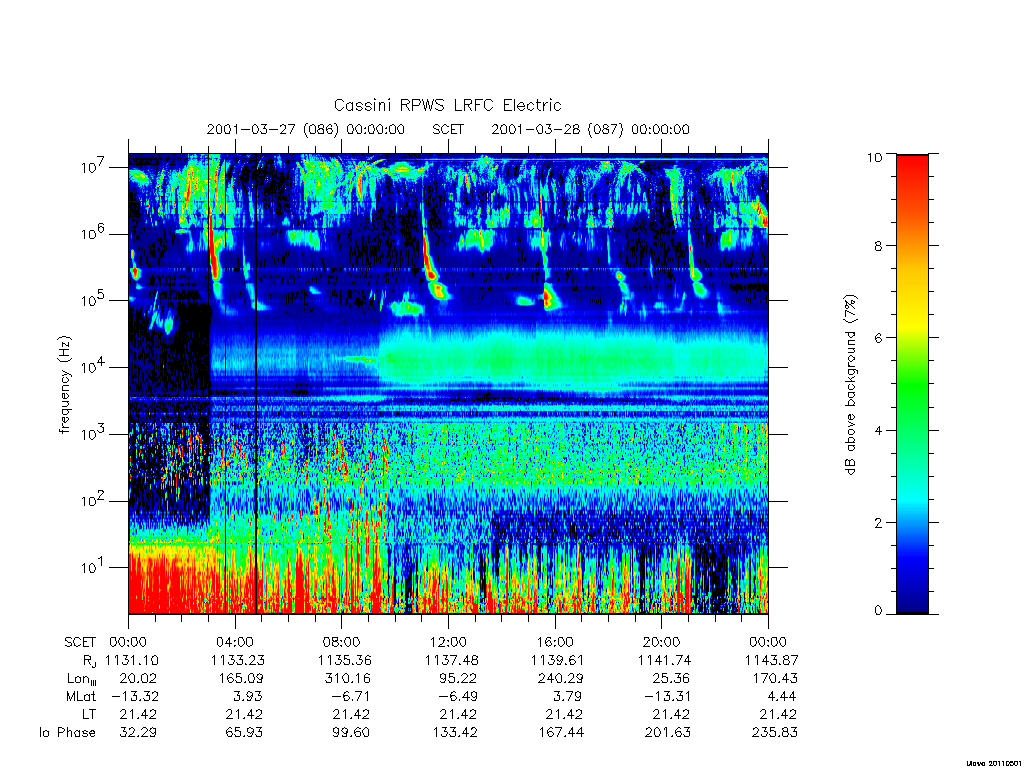Click the 10^4 frequency axis label
This screenshot has height=768, width=1024.
[93, 366]
